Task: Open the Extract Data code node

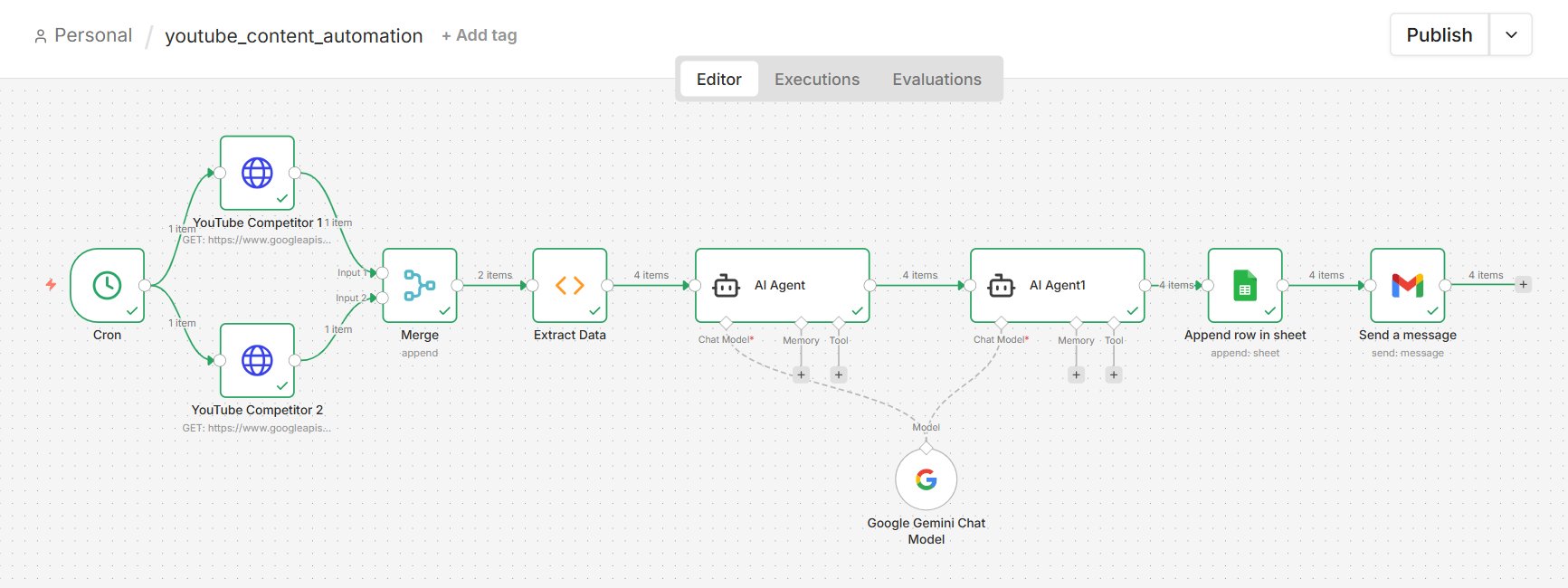Action: pos(570,285)
